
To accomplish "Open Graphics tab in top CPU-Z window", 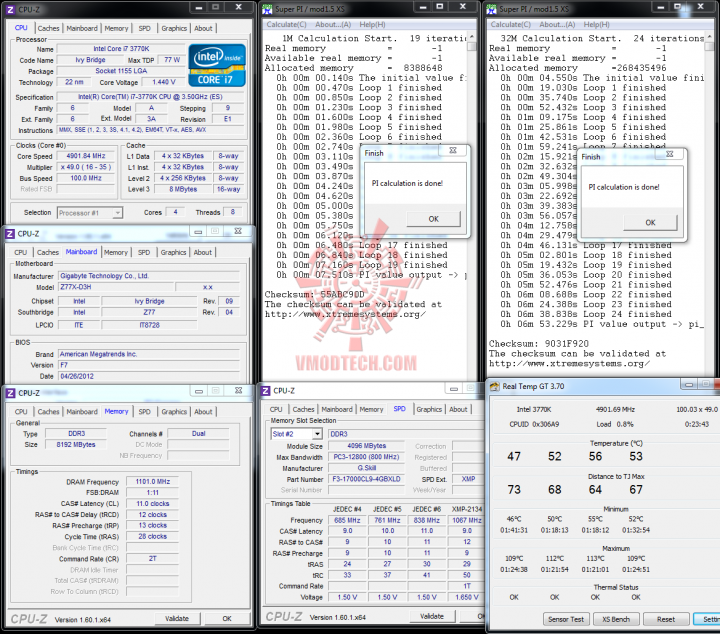I will pyautogui.click(x=174, y=28).
